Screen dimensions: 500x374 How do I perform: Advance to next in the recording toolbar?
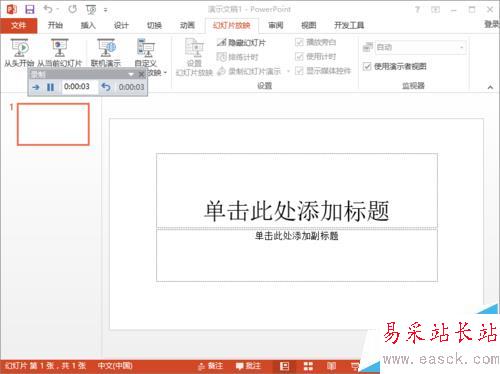pos(36,87)
